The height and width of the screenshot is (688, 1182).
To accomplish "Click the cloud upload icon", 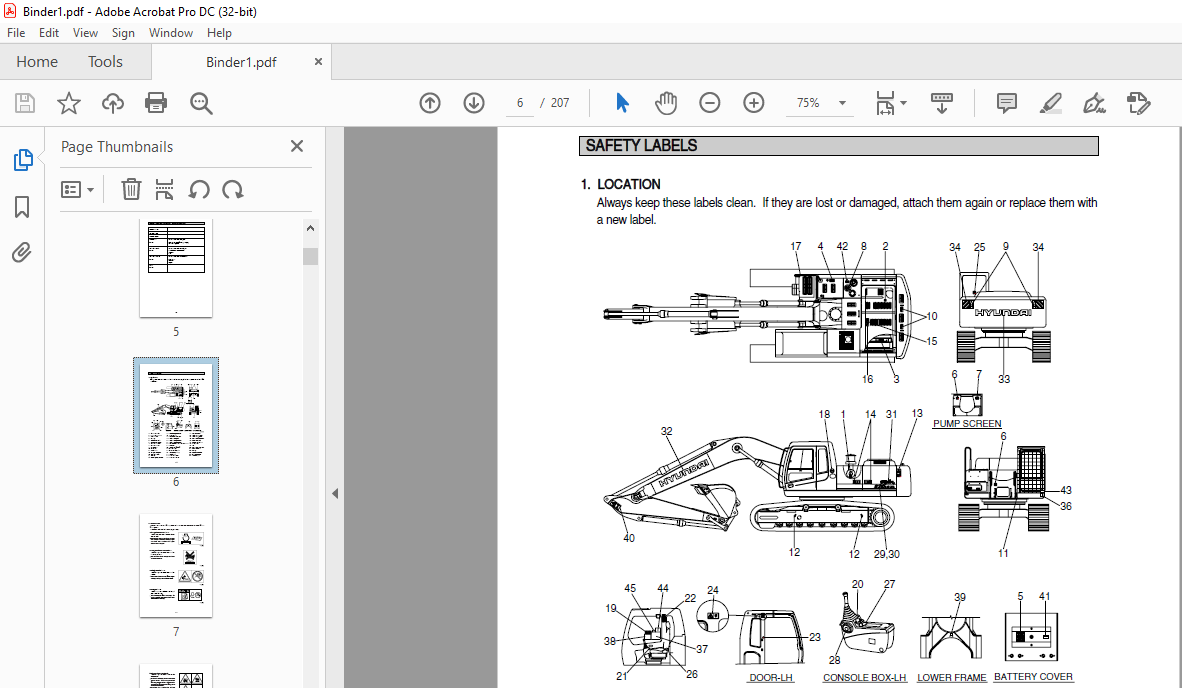I will click(x=113, y=103).
